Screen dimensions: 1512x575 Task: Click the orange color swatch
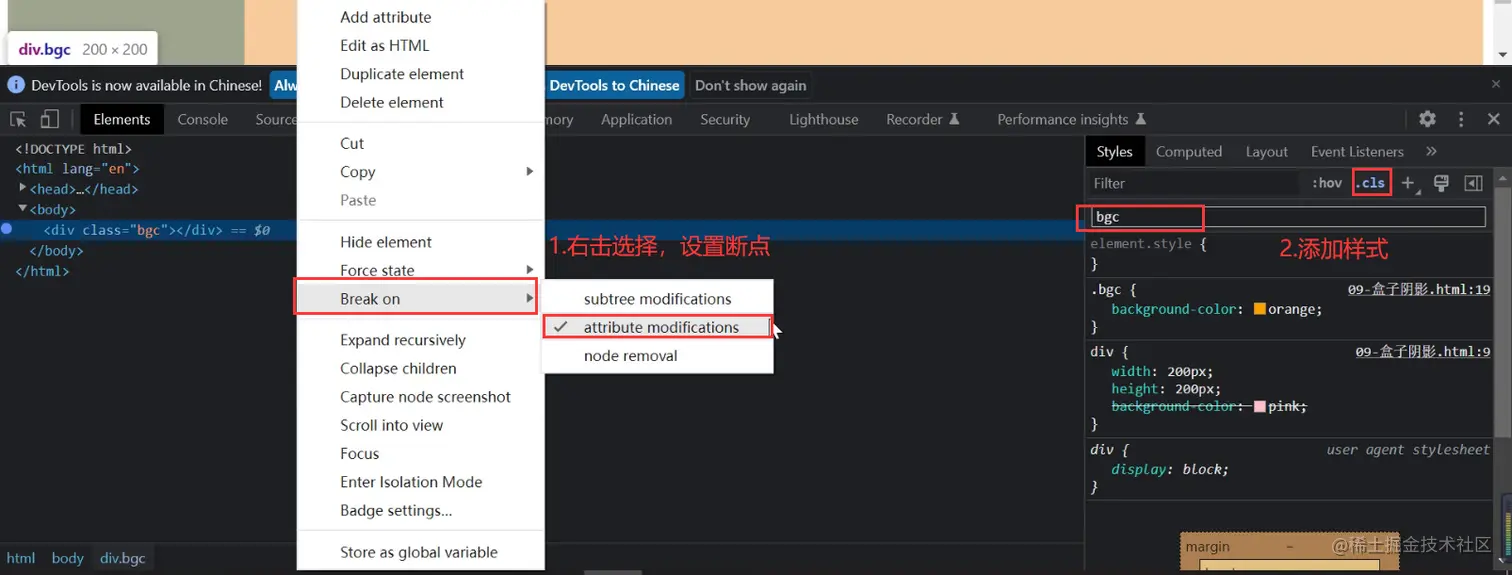click(x=1259, y=309)
